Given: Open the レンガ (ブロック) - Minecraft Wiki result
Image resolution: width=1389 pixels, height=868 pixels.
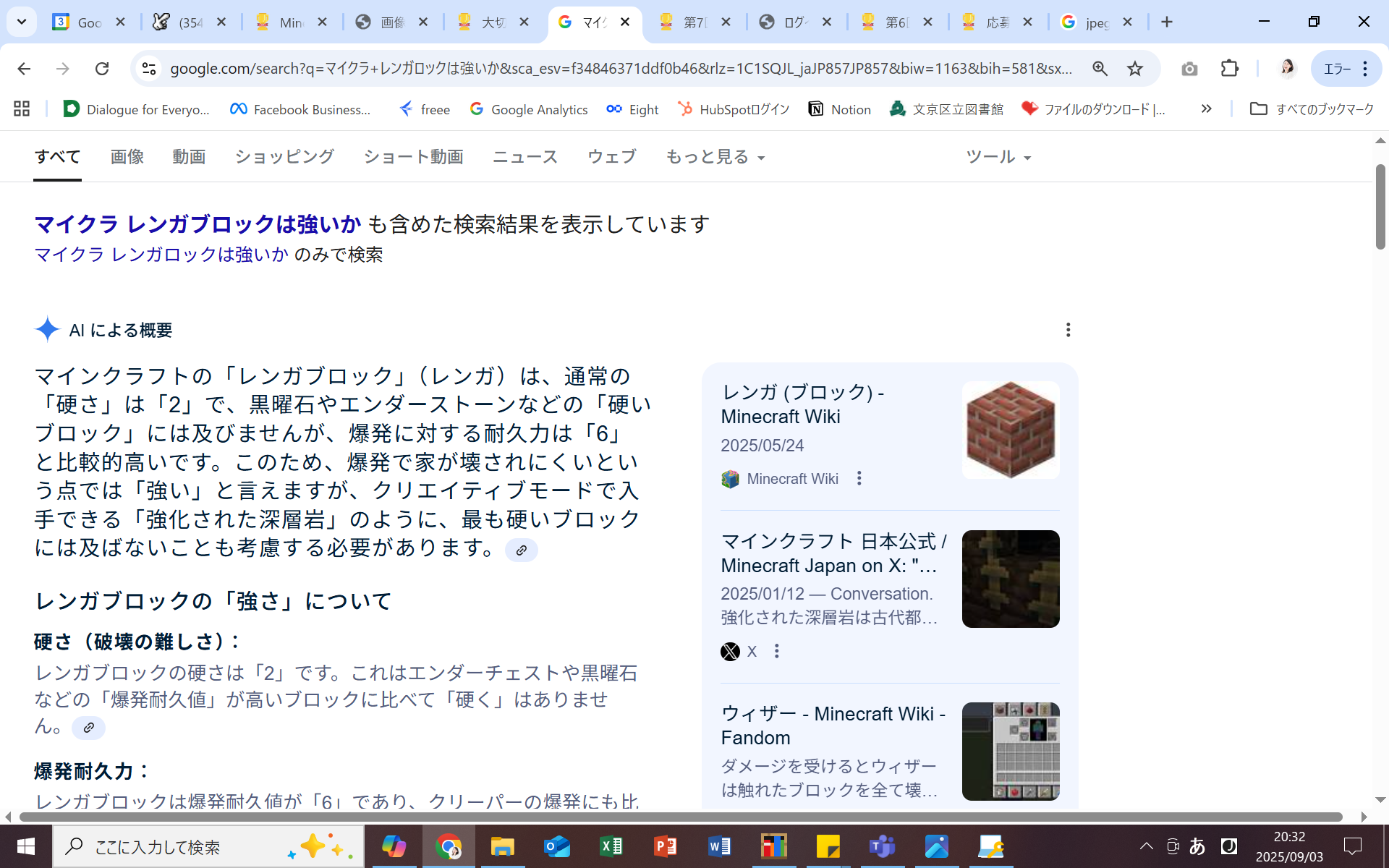Looking at the screenshot, I should 803,404.
